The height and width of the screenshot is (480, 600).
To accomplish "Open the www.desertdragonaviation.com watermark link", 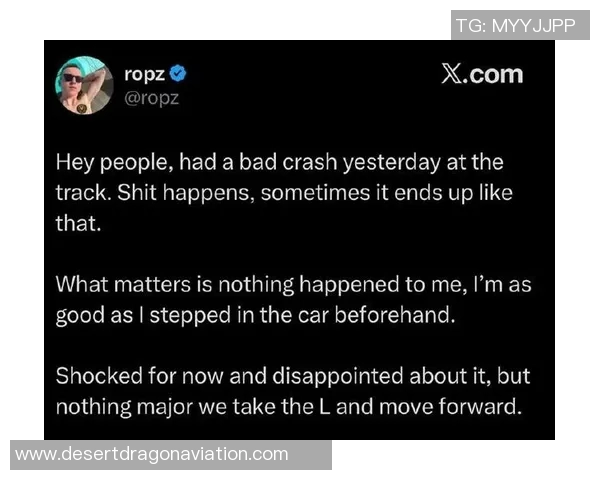I will coord(152,454).
